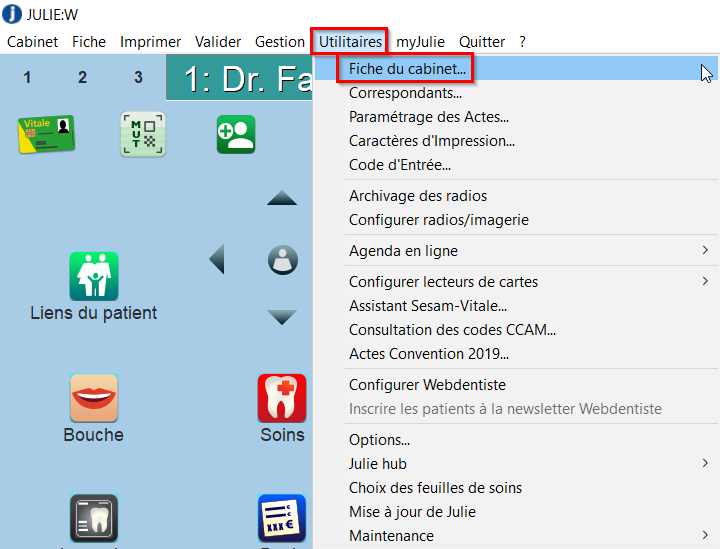Select Correspondants... menu entry

(x=515, y=93)
